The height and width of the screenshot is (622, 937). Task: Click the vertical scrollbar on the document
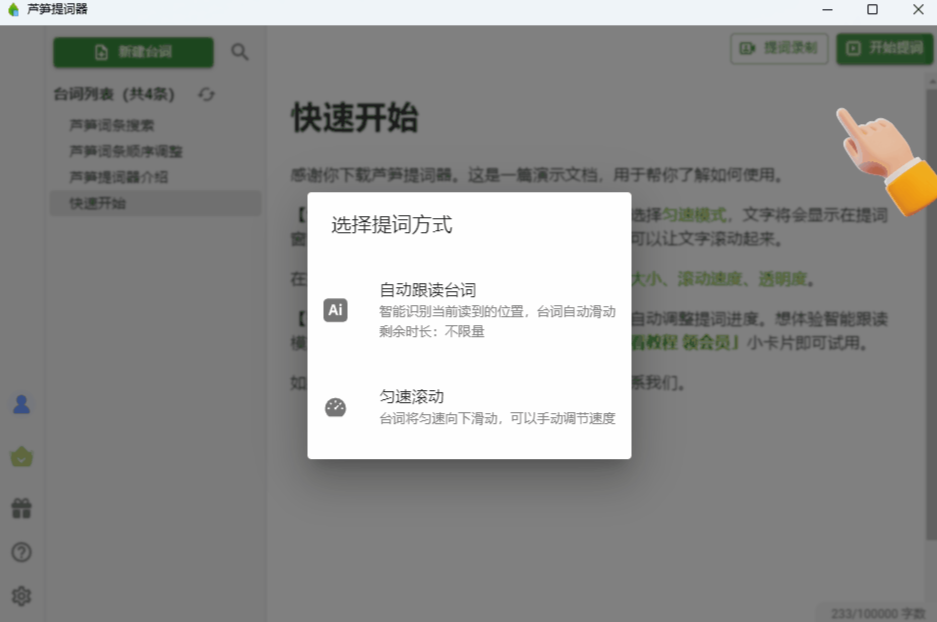(930, 300)
